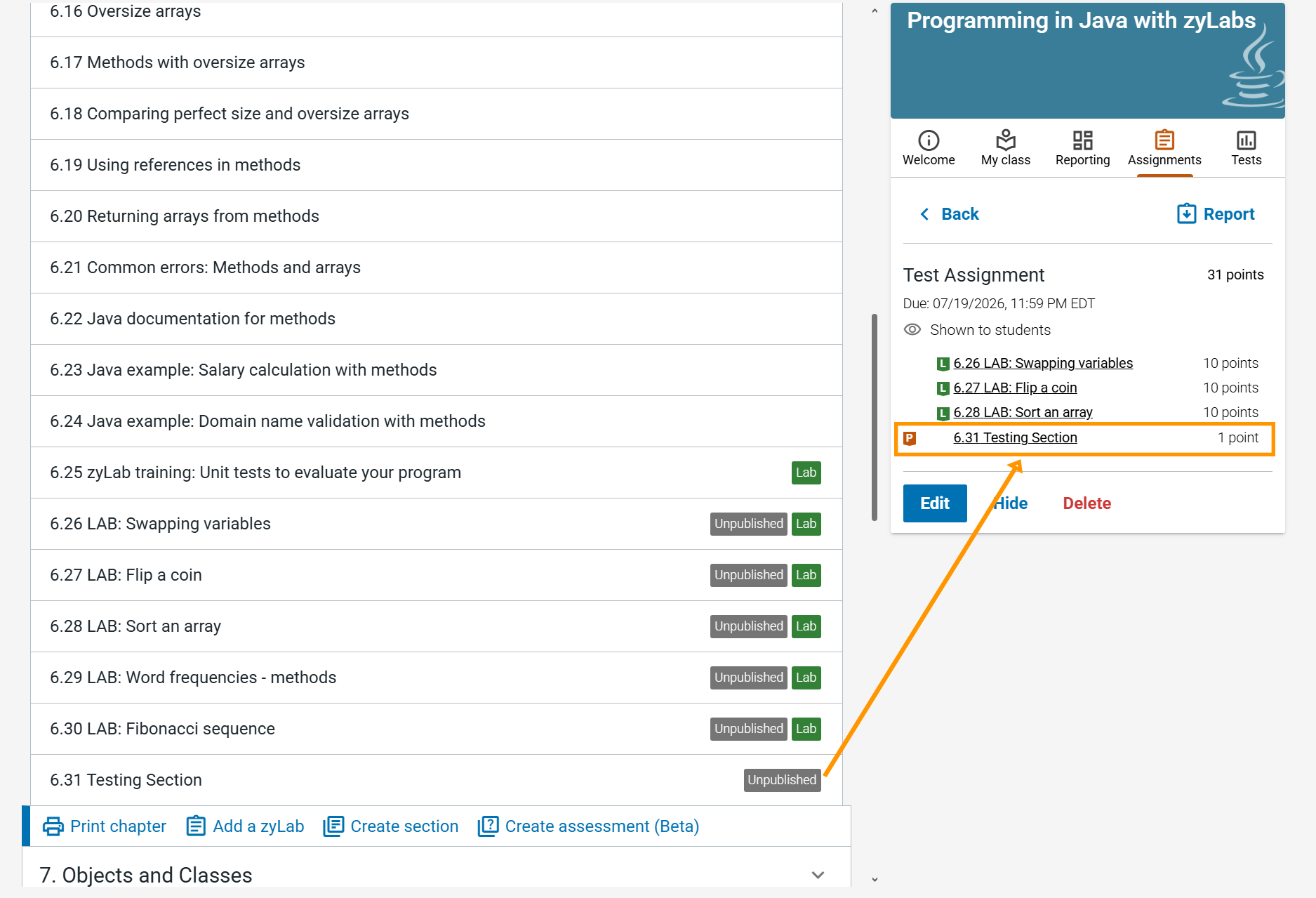
Task: Click the Lab badge on section 6.25
Action: click(x=806, y=473)
